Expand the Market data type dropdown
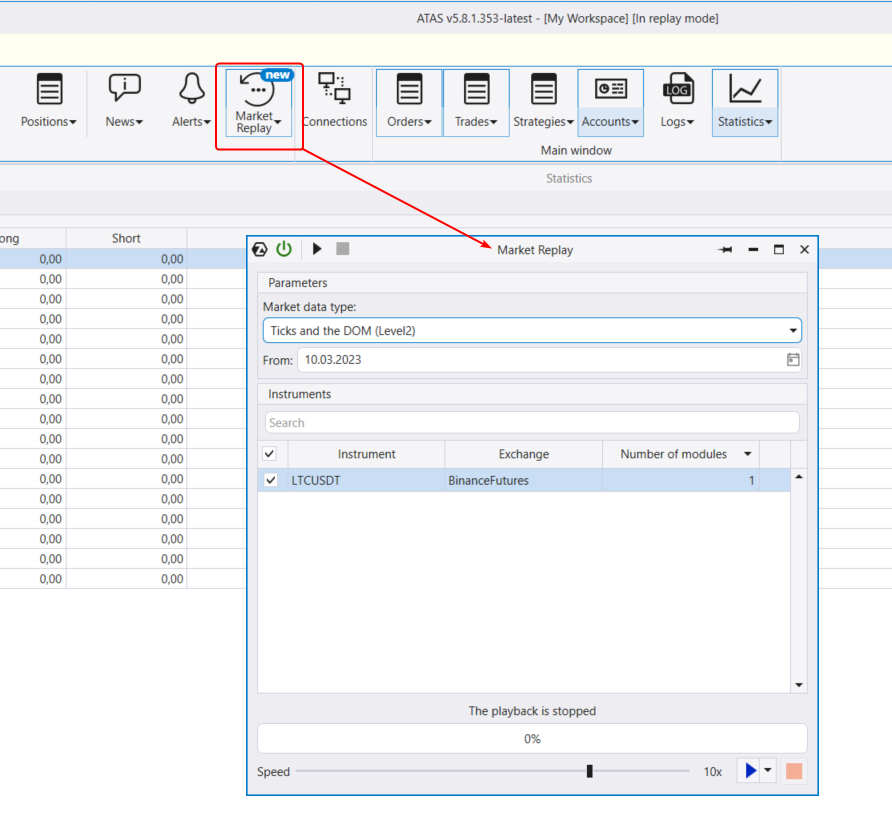Image resolution: width=892 pixels, height=819 pixels. [793, 330]
